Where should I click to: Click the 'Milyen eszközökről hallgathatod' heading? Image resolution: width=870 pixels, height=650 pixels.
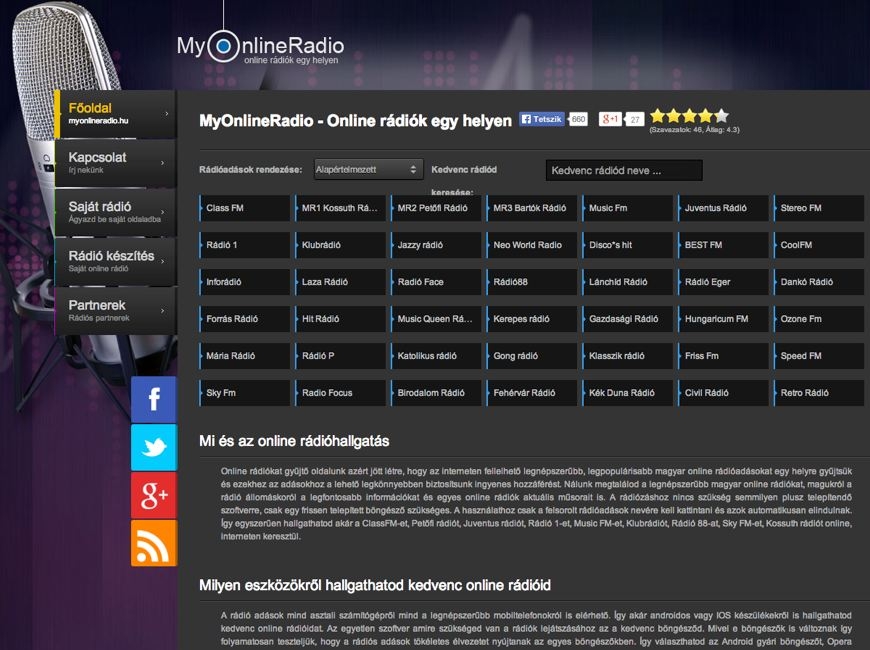(x=375, y=586)
